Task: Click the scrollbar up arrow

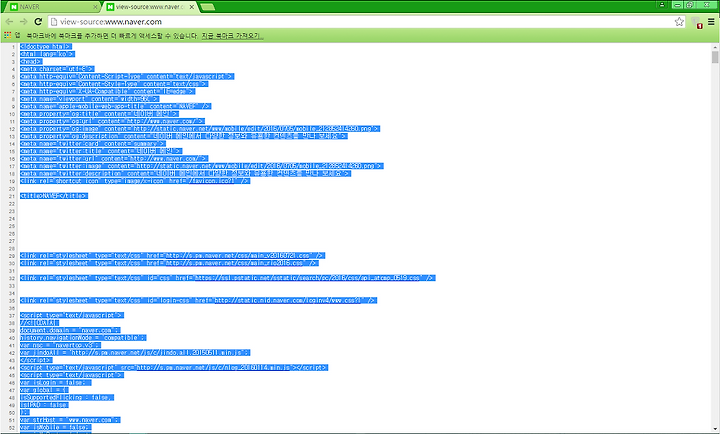Action: tap(715, 47)
